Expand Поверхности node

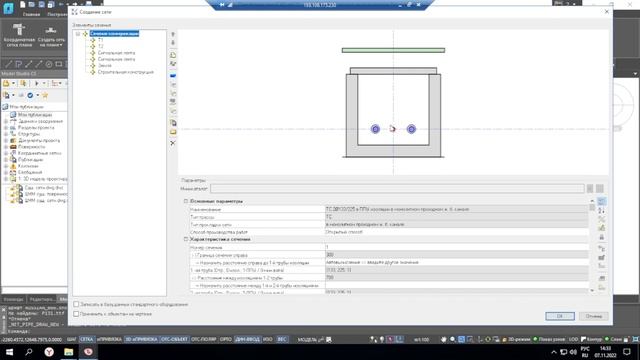pos(6,147)
